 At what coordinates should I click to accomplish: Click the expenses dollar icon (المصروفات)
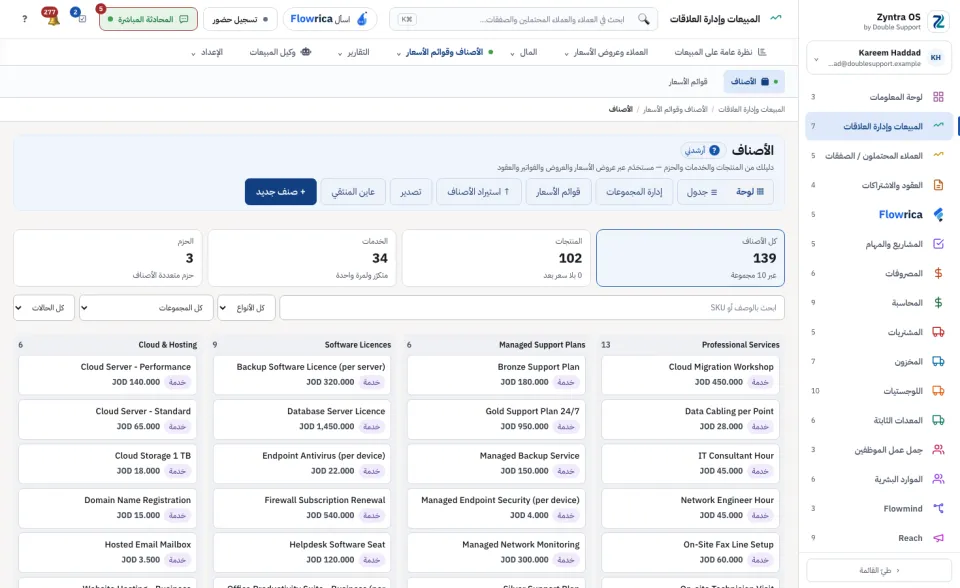pos(938,273)
